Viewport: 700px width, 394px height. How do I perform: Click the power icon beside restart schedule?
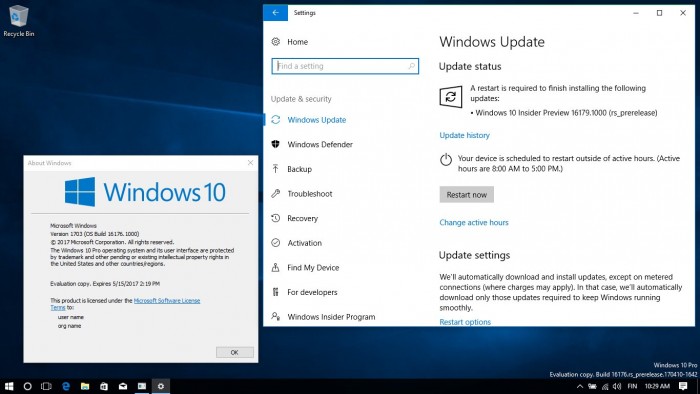click(x=446, y=160)
